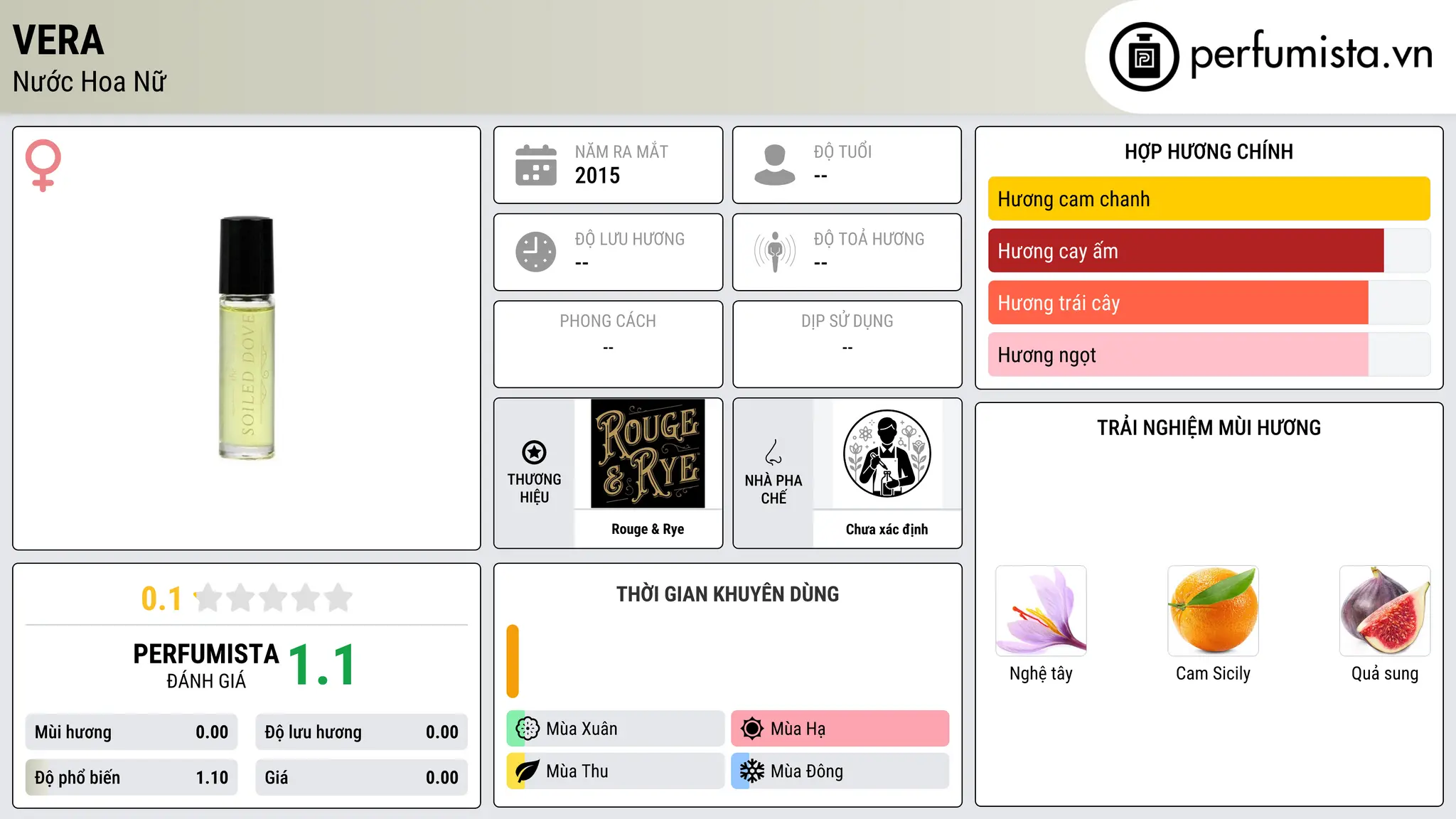Select the Mùa Đông season button
The height and width of the screenshot is (819, 1456).
(840, 771)
